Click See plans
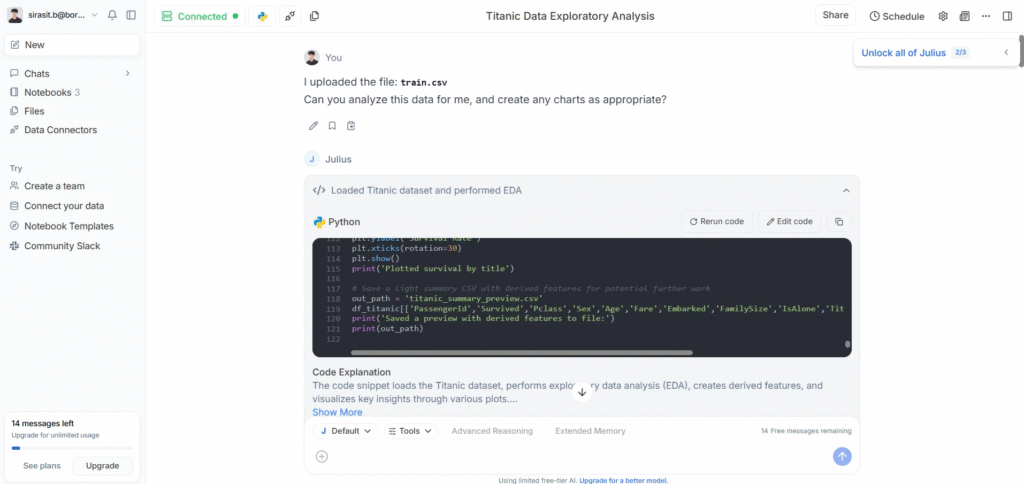1024x484 pixels. point(42,466)
